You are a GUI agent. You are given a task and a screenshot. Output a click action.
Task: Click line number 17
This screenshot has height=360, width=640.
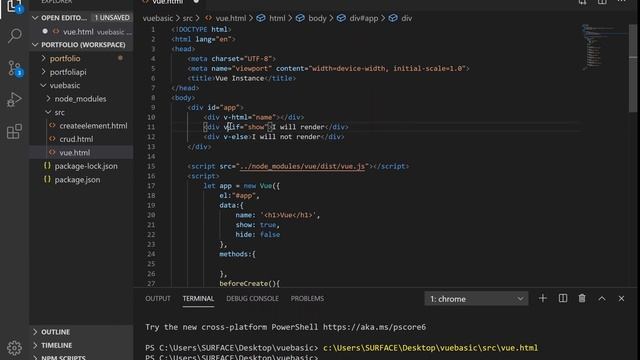(151, 186)
